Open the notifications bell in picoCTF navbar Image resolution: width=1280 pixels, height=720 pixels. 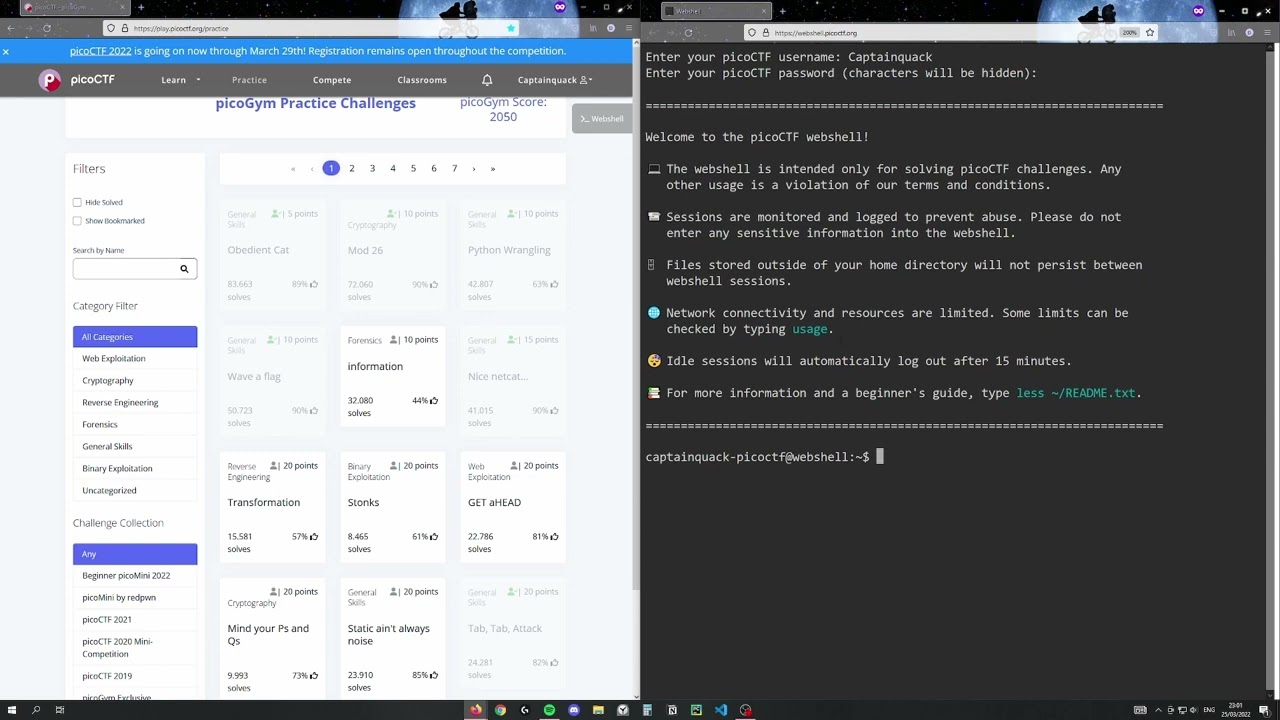tap(487, 80)
